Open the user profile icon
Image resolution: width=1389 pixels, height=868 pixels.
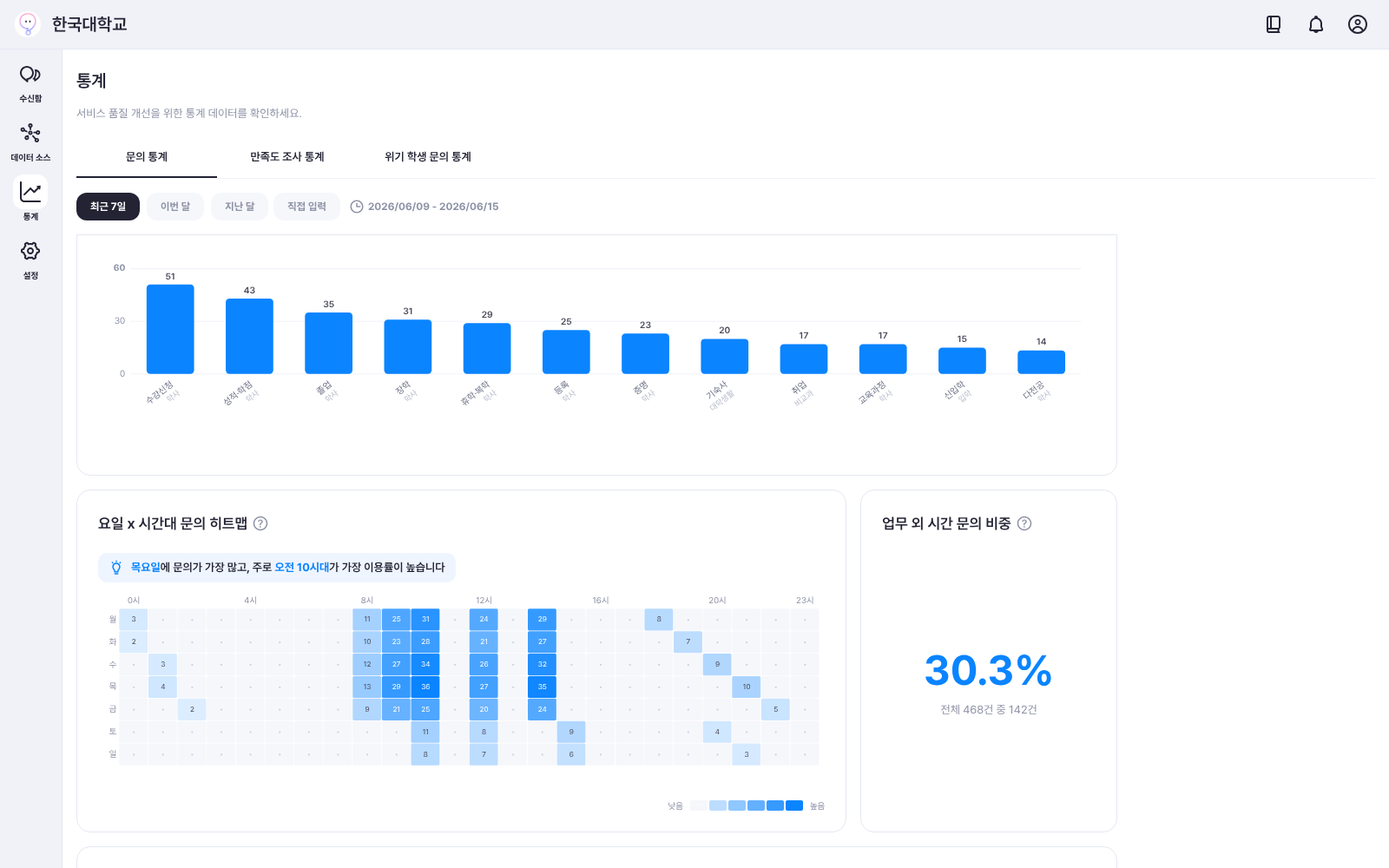1358,24
